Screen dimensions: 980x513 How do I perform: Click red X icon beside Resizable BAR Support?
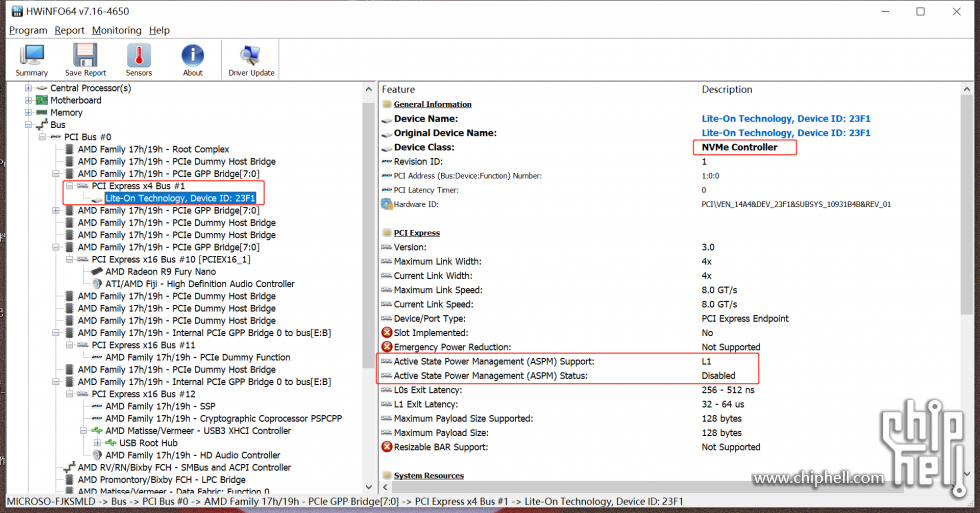387,447
